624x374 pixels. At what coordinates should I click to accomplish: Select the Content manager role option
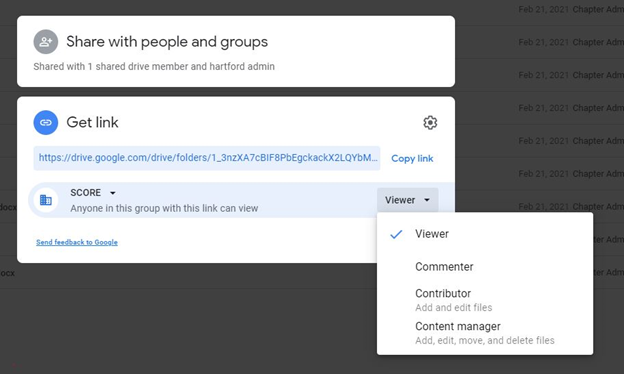[485, 333]
